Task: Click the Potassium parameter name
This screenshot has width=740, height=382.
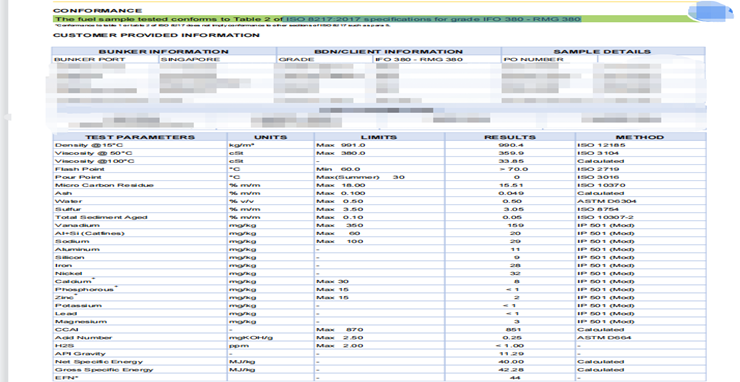Action: click(x=78, y=306)
